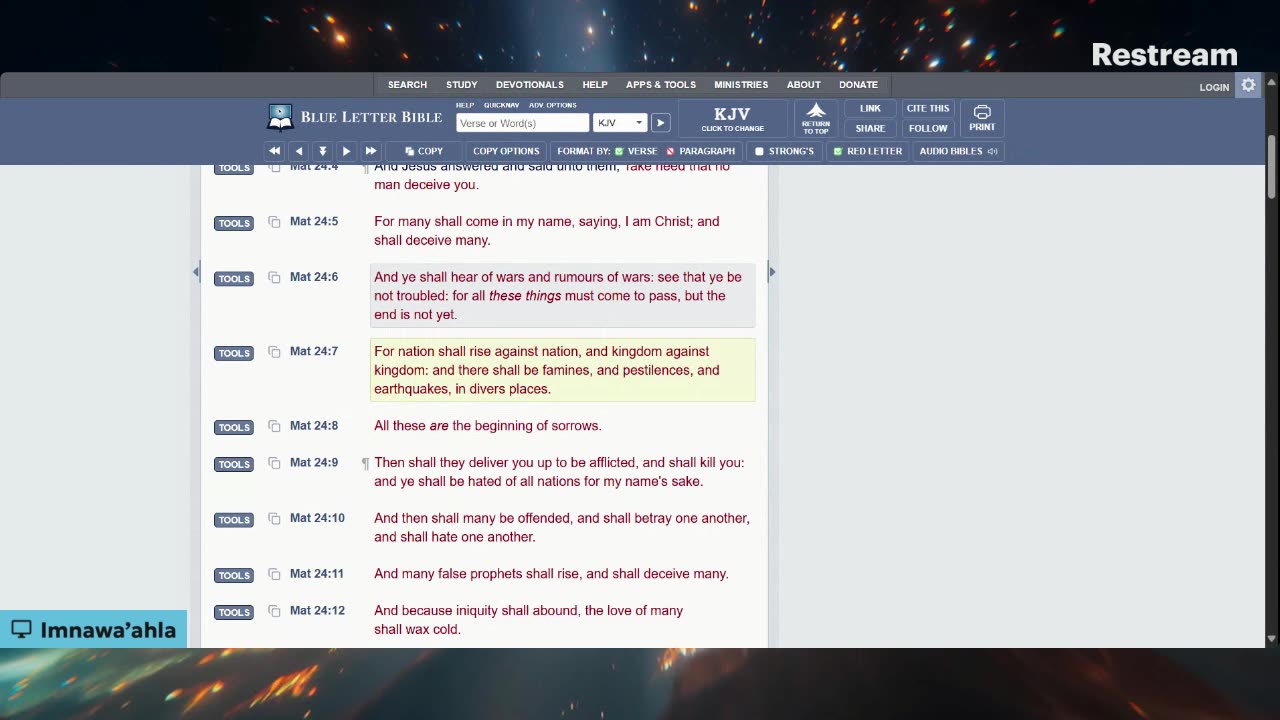Click the Copy toolbar button
The image size is (1280, 720).
(x=424, y=151)
